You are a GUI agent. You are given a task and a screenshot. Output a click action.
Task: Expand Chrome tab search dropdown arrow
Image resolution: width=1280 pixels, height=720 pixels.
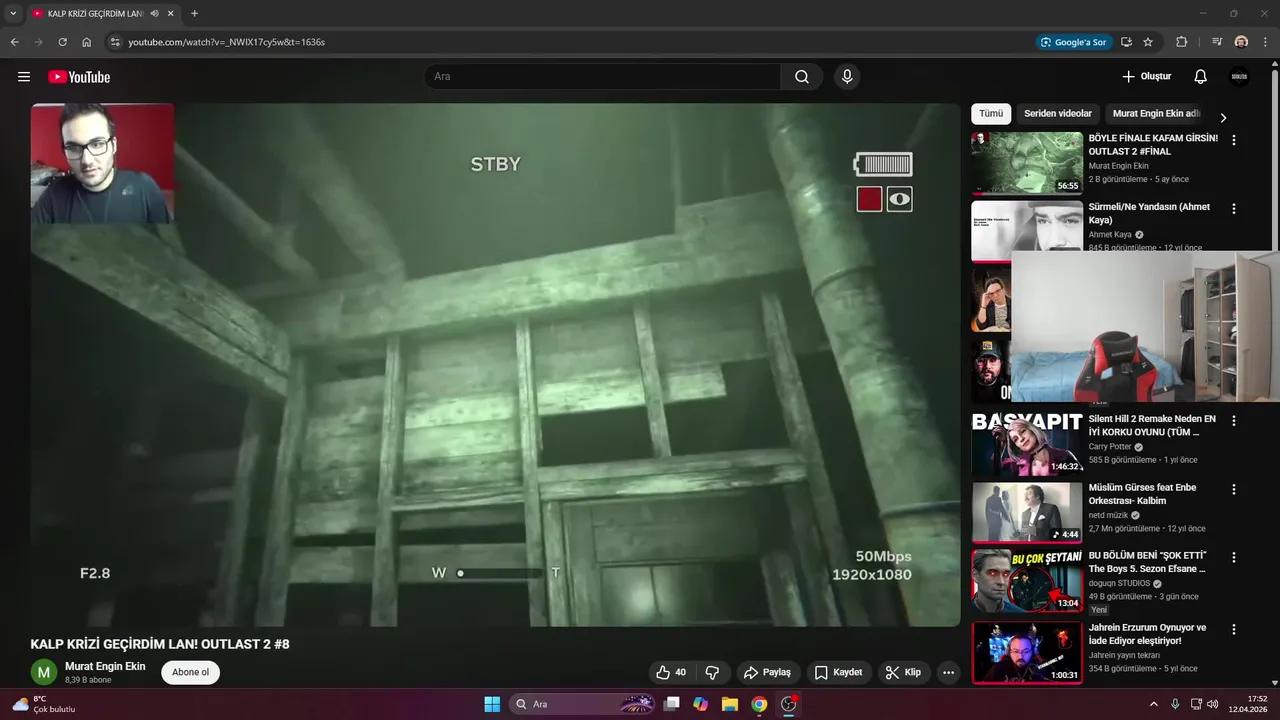pyautogui.click(x=13, y=14)
